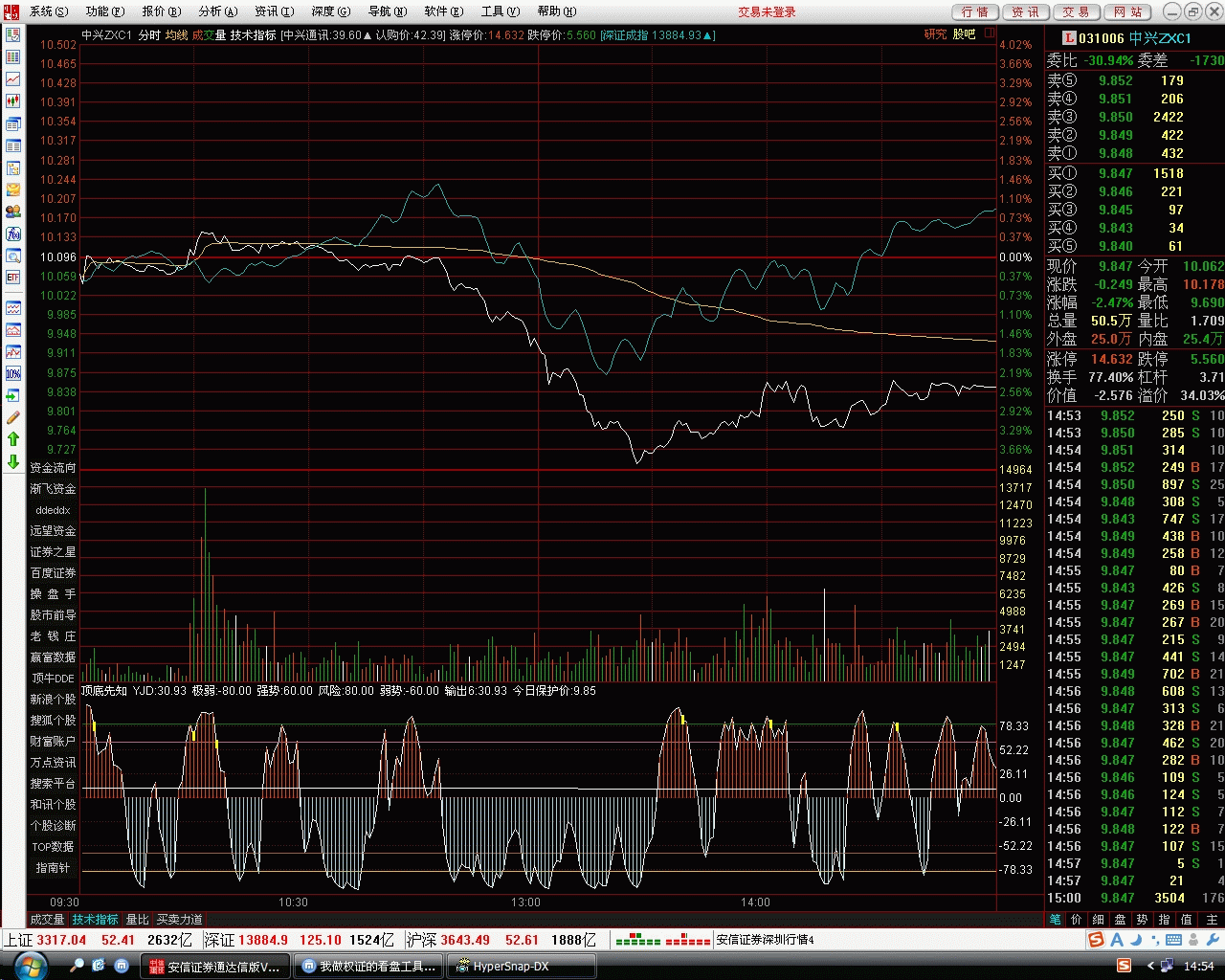Select the 价 tab at bottom right
Screen dimensions: 1225x980
point(1076,920)
